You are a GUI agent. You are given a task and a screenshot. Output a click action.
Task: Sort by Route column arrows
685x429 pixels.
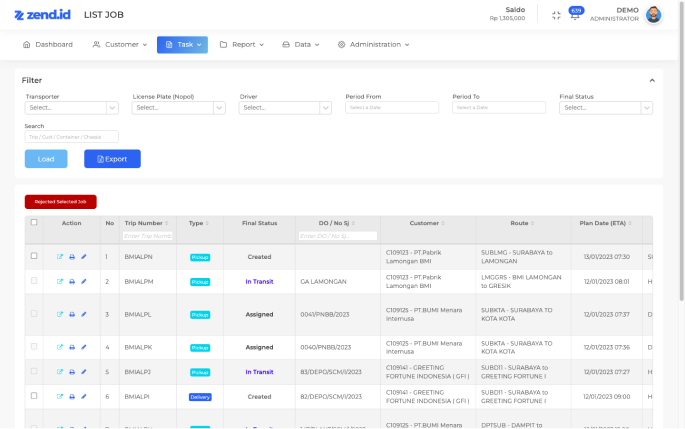(533, 223)
